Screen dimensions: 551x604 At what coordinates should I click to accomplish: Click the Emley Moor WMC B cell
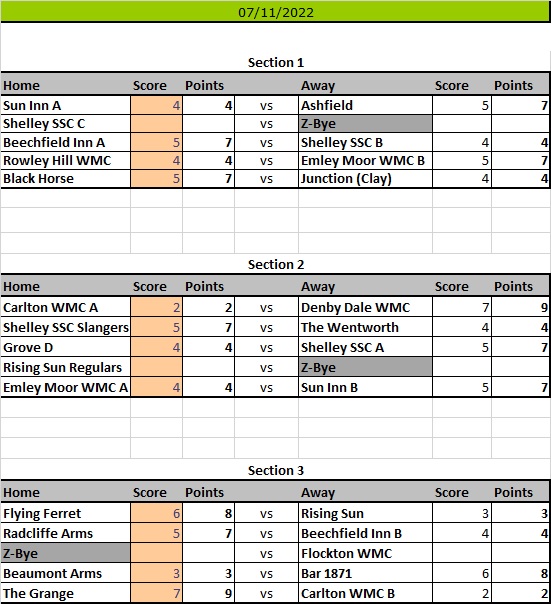(x=365, y=160)
